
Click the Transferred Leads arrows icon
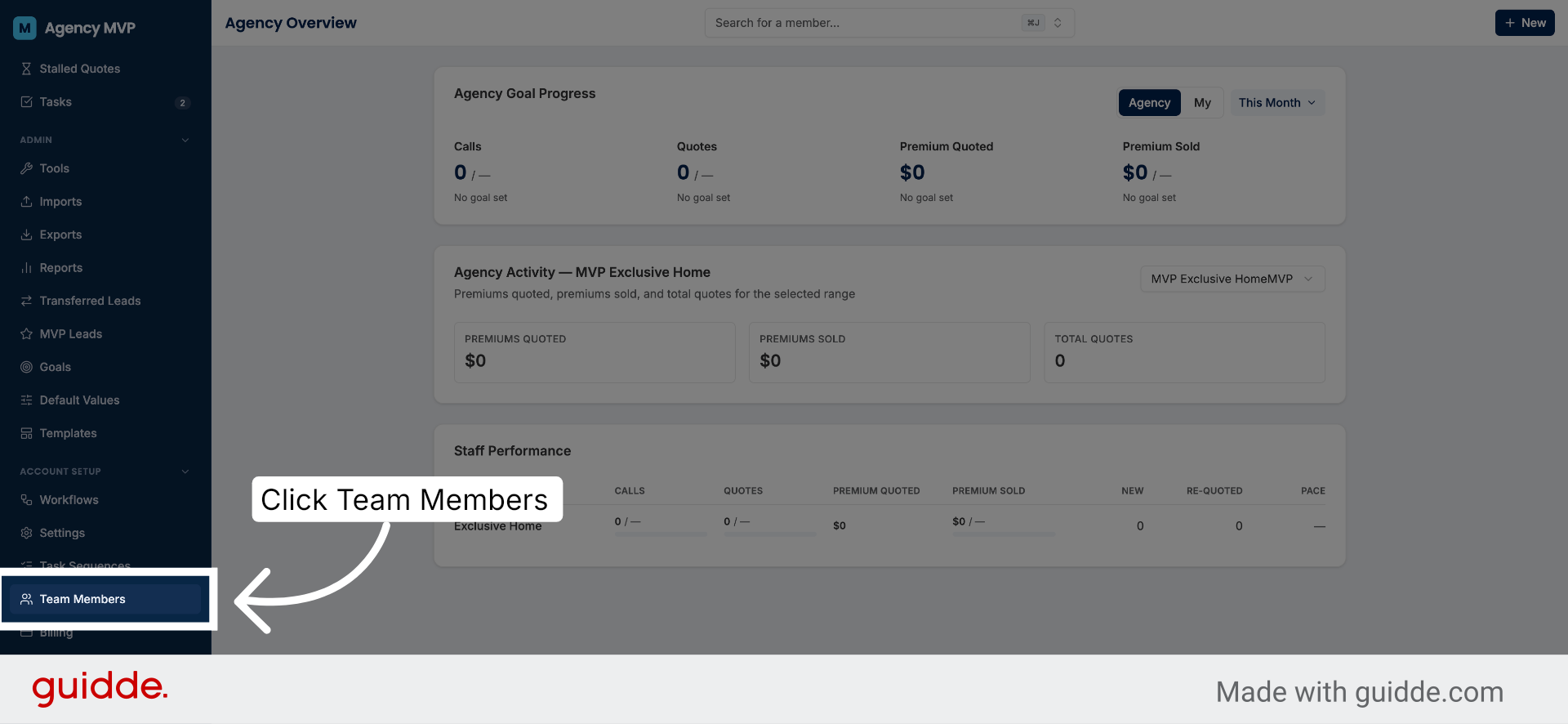click(x=26, y=301)
